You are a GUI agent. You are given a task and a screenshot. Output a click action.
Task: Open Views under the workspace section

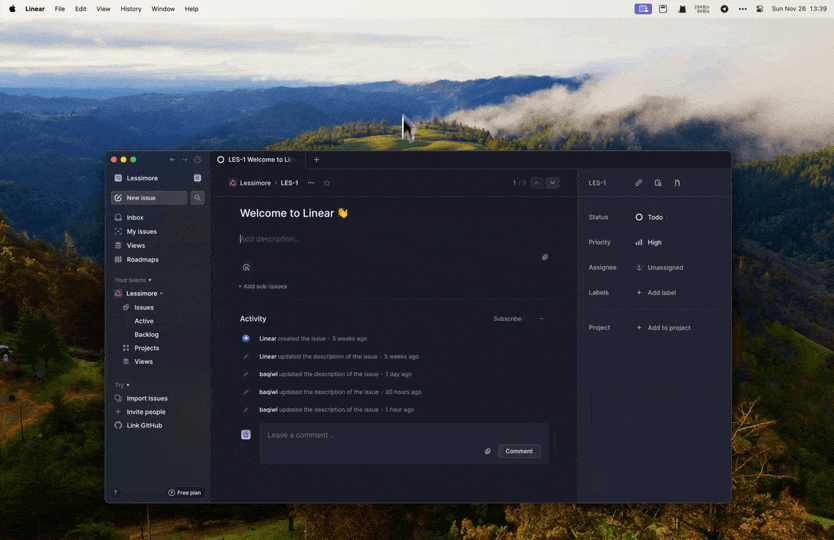click(x=136, y=246)
